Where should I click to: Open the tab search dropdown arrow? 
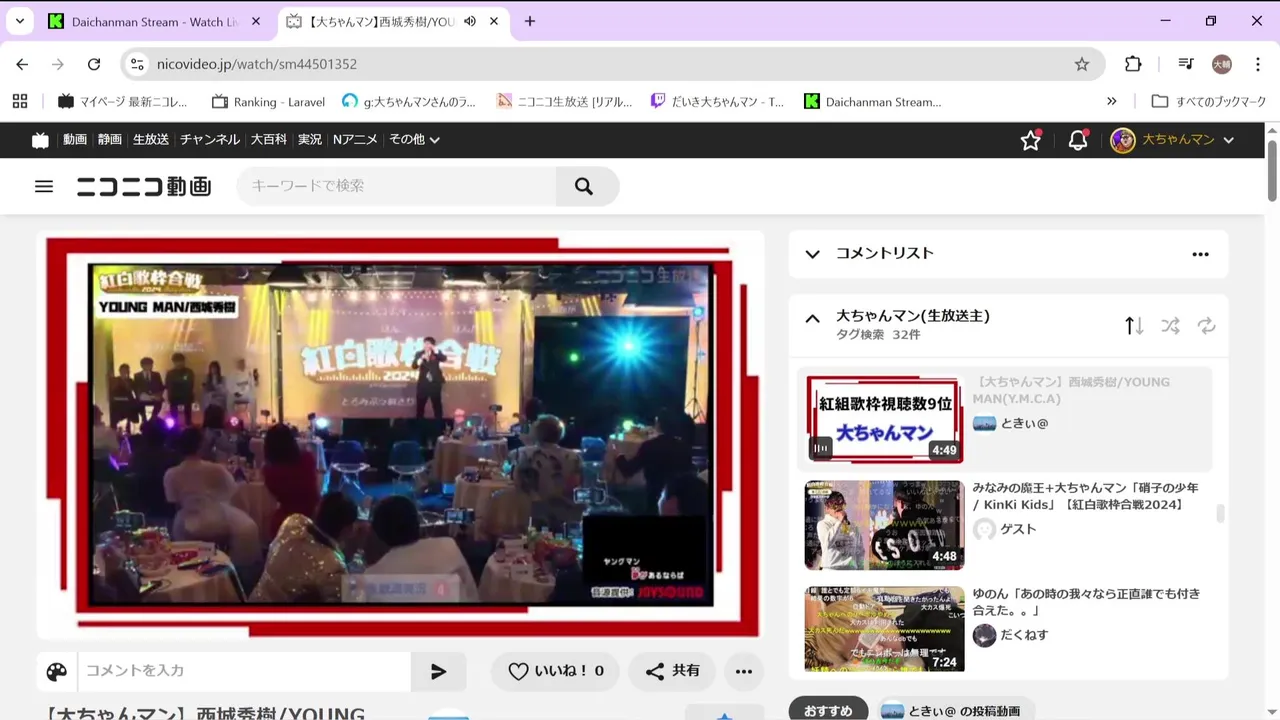(x=19, y=21)
